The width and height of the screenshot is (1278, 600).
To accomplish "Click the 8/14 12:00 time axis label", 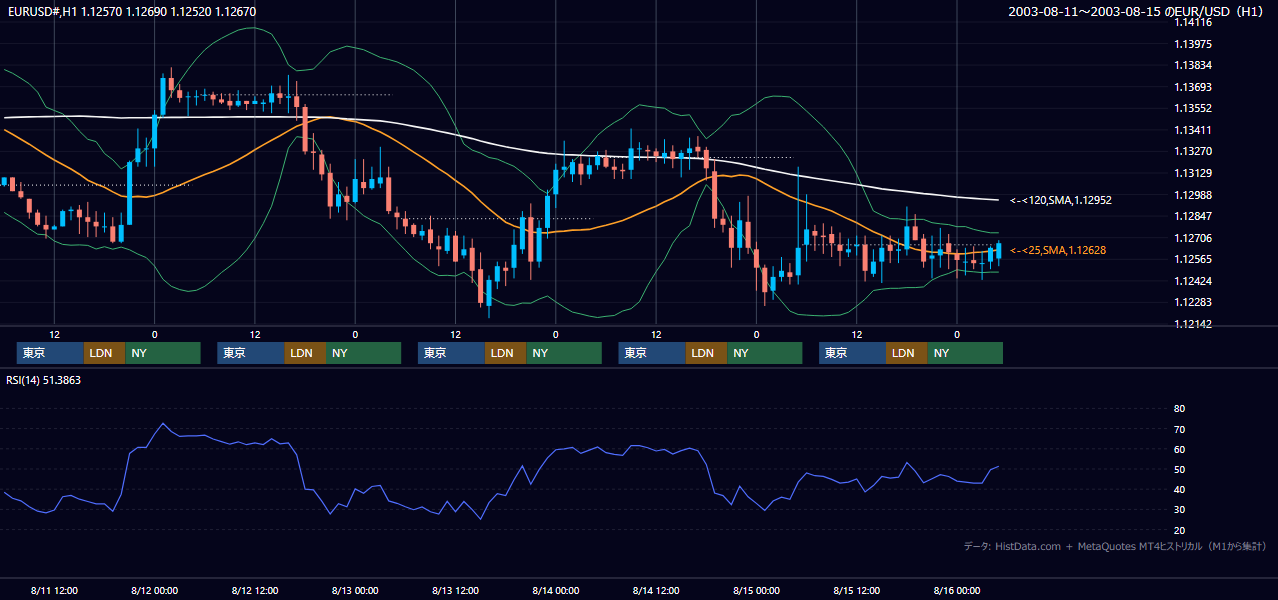I will coord(656,590).
